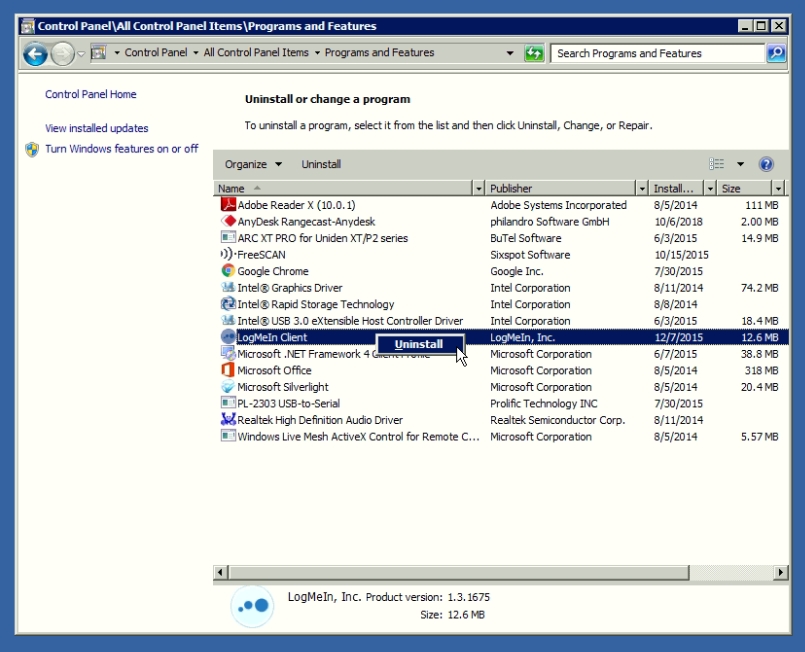The image size is (805, 652).
Task: Click the All Control Panel Items breadcrumb
Action: [256, 52]
